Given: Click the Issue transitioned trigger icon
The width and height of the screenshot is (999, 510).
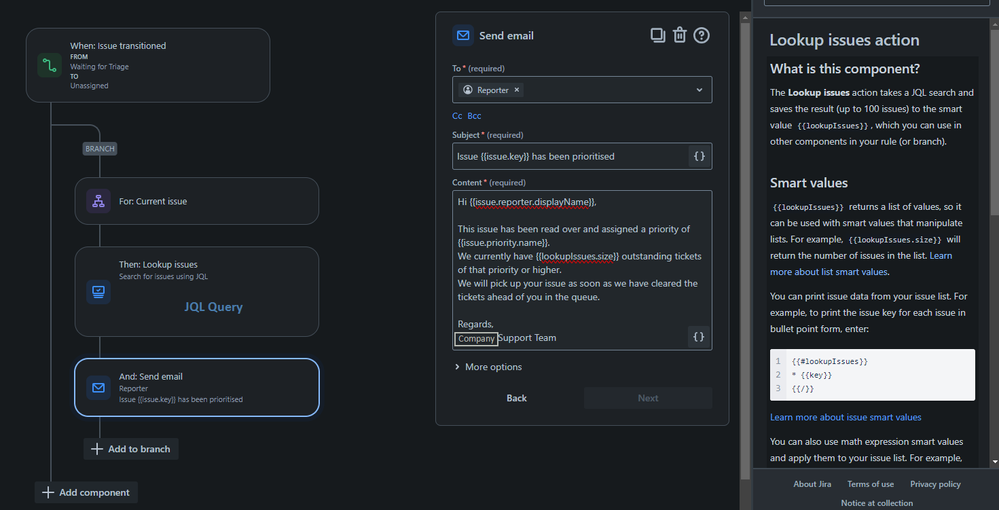Looking at the screenshot, I should click(x=49, y=65).
